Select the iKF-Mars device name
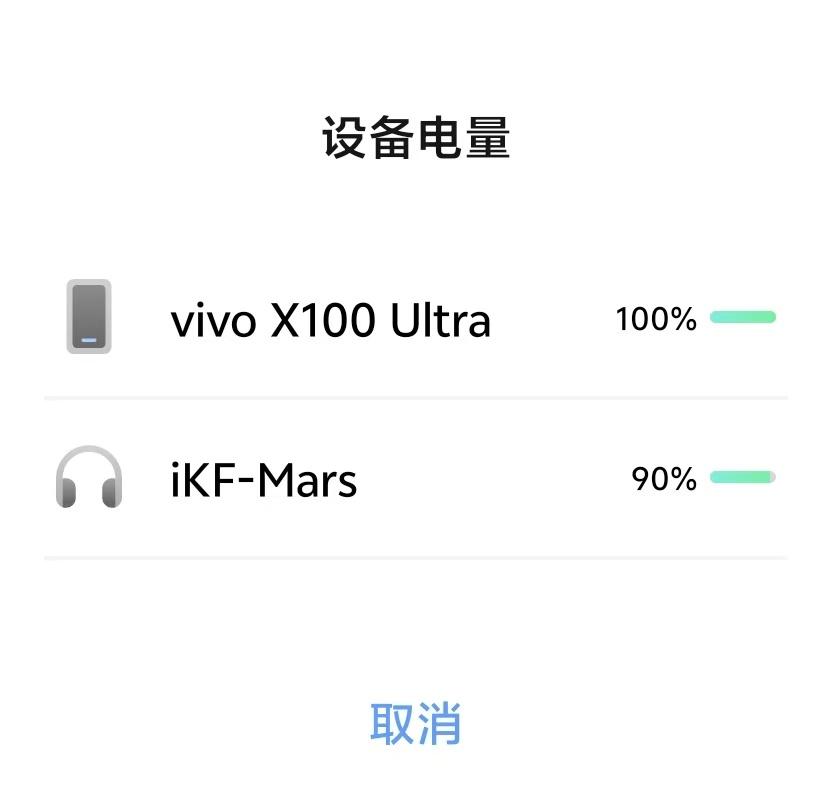Image resolution: width=832 pixels, height=800 pixels. pos(264,480)
